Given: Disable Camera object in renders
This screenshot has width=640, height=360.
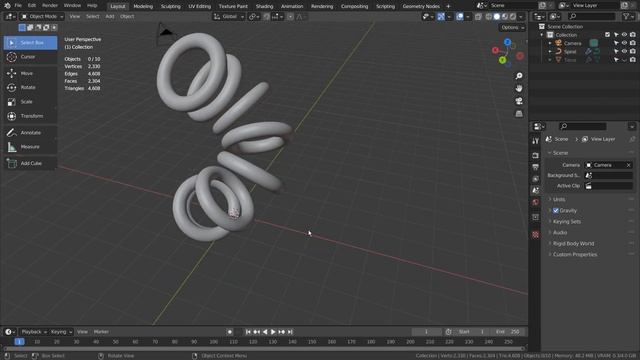Looking at the screenshot, I should (x=633, y=43).
